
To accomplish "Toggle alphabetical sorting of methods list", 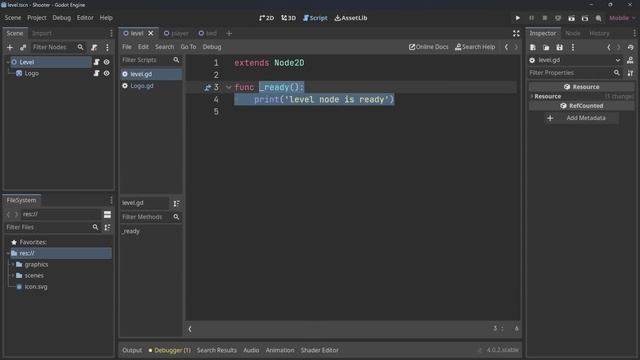I will pos(176,203).
